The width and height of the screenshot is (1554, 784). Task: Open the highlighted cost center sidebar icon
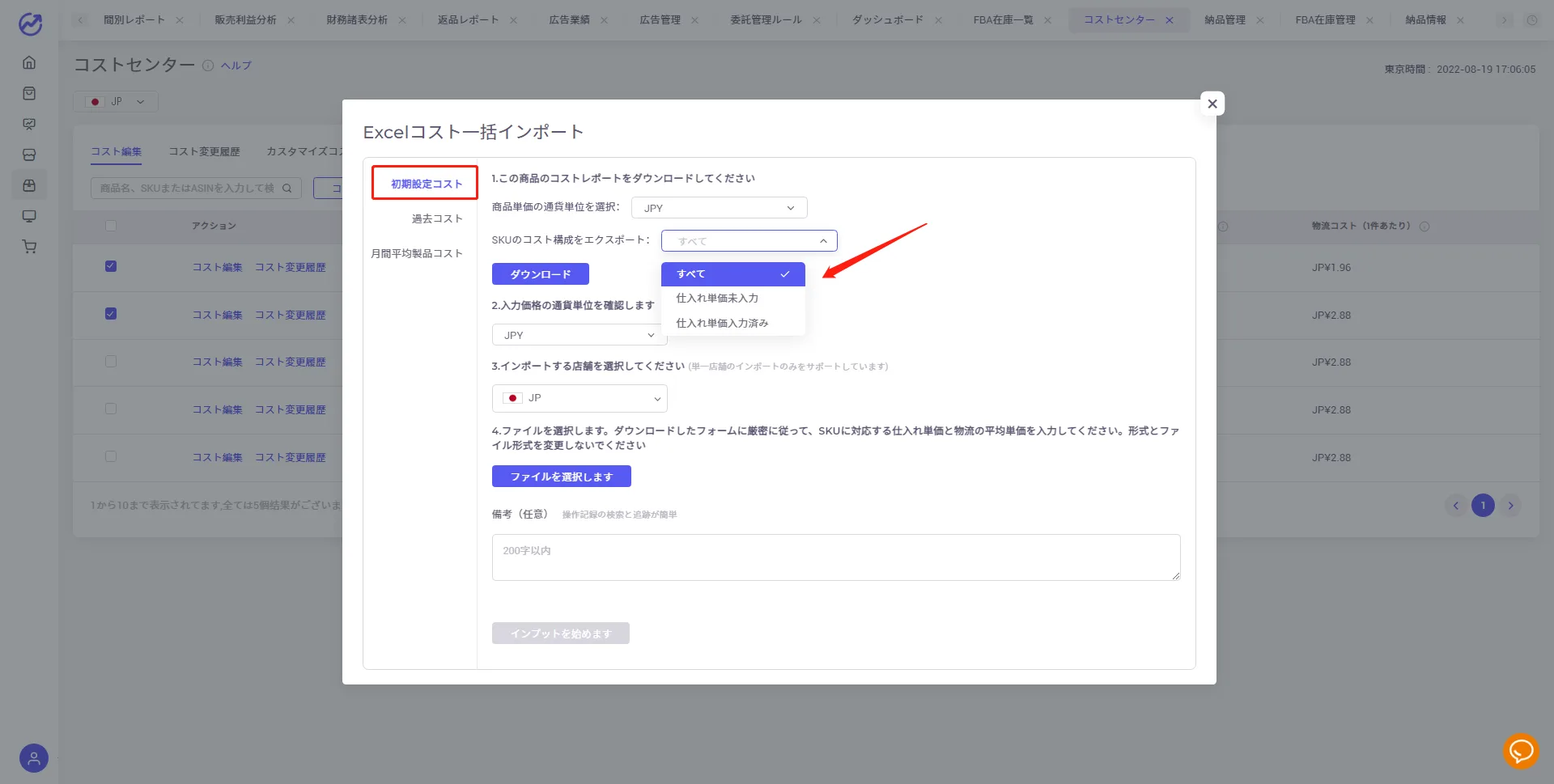pos(29,185)
